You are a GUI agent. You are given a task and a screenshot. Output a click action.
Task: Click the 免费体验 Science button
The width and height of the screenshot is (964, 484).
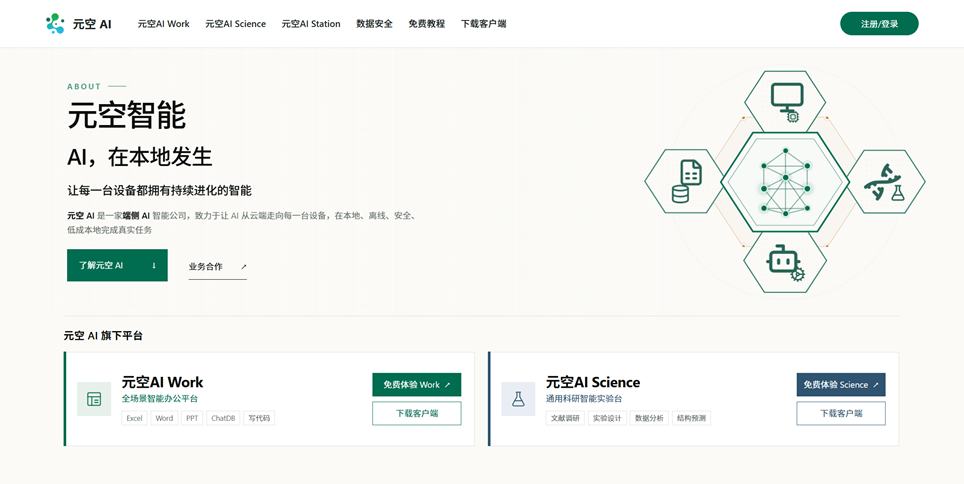[841, 384]
